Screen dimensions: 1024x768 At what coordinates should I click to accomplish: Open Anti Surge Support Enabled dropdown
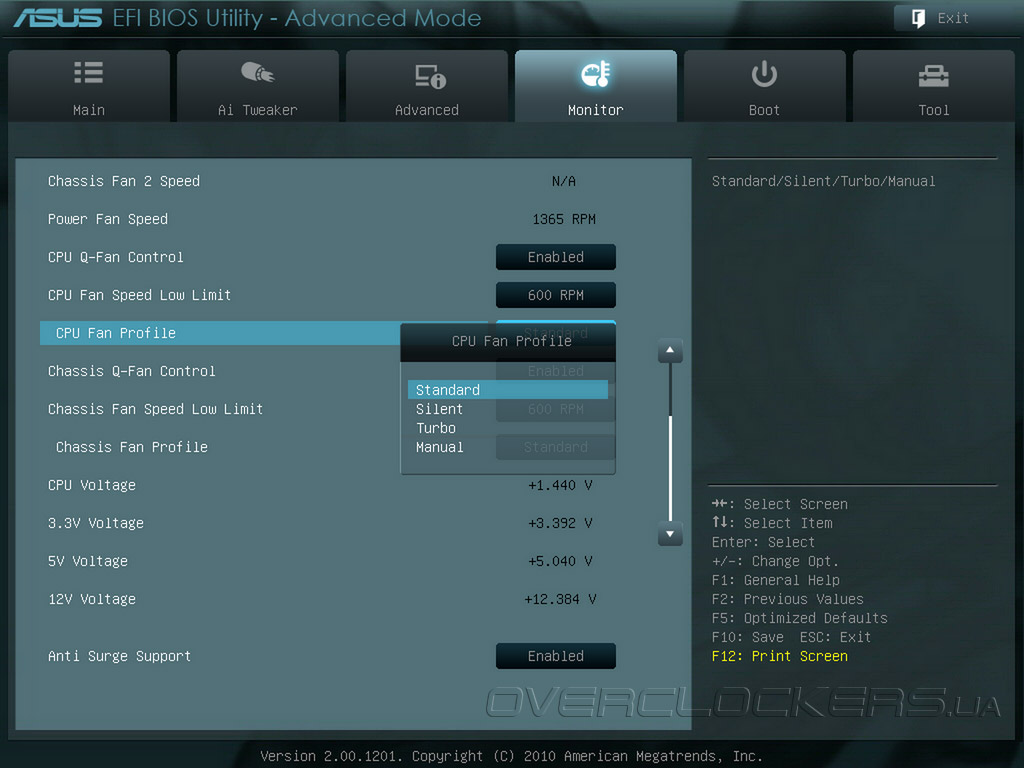coord(556,656)
